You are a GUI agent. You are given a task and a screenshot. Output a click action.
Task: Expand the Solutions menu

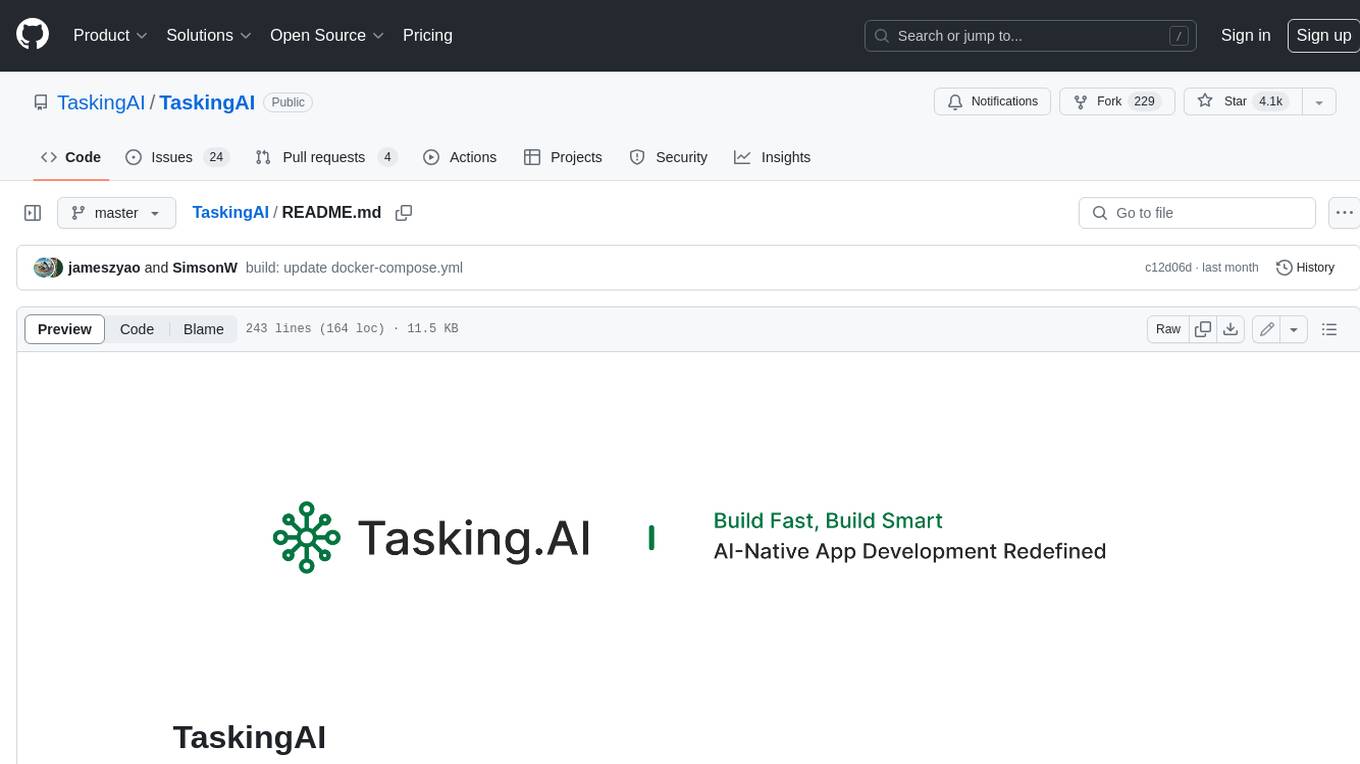(208, 35)
